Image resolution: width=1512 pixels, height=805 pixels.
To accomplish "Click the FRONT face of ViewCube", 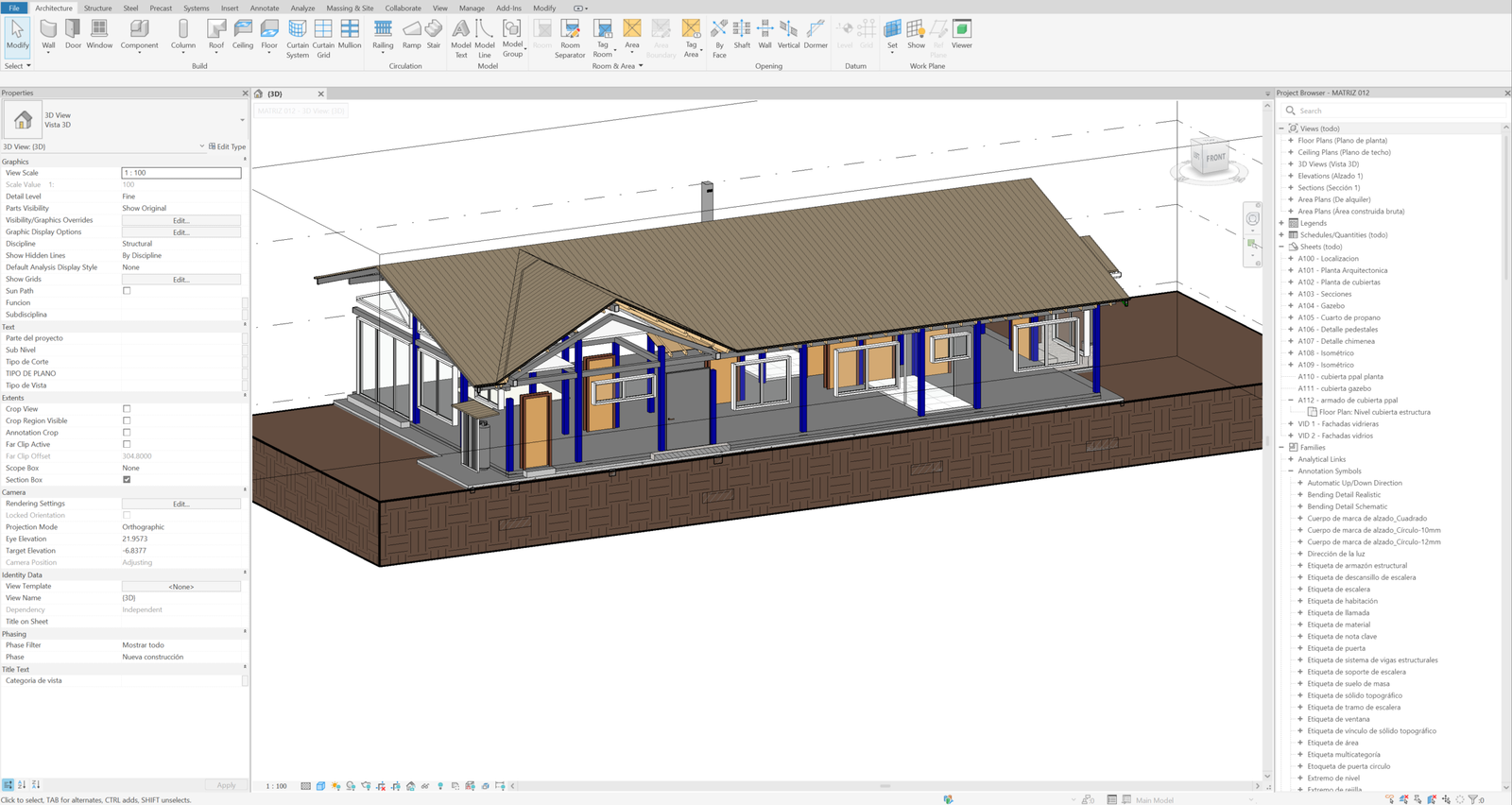I will coord(1214,158).
